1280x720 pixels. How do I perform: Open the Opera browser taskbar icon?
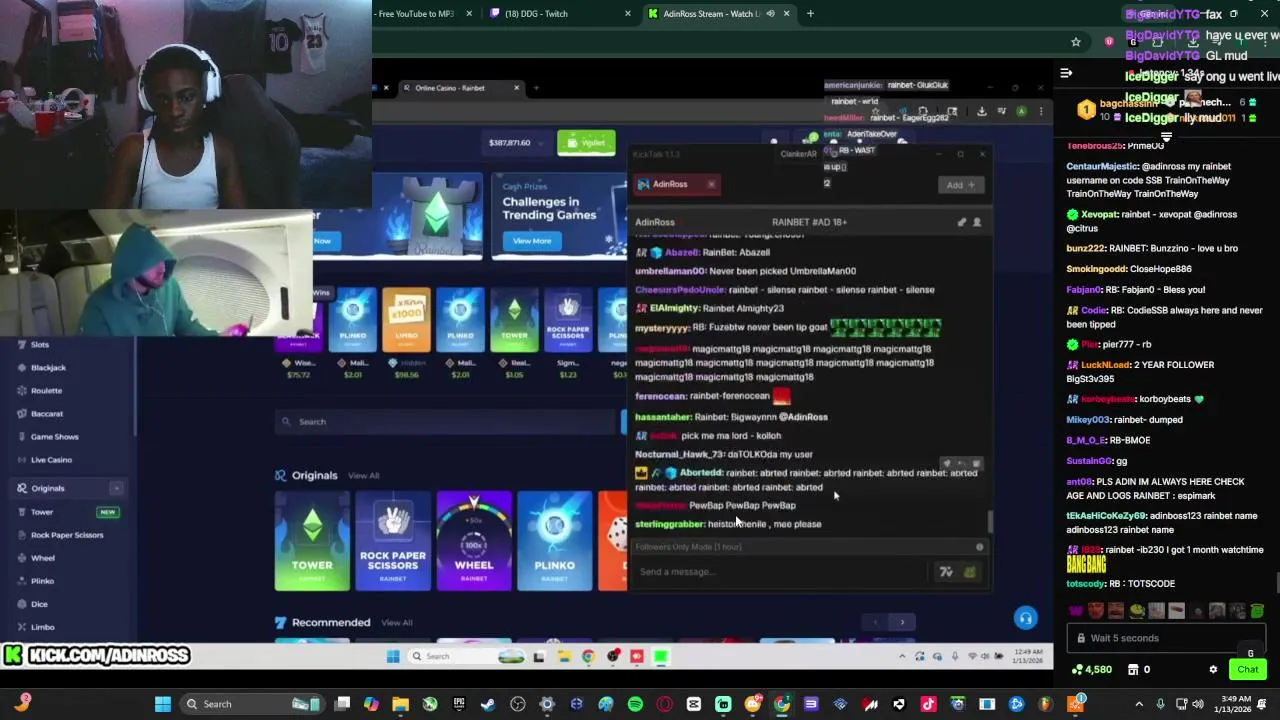coord(664,704)
